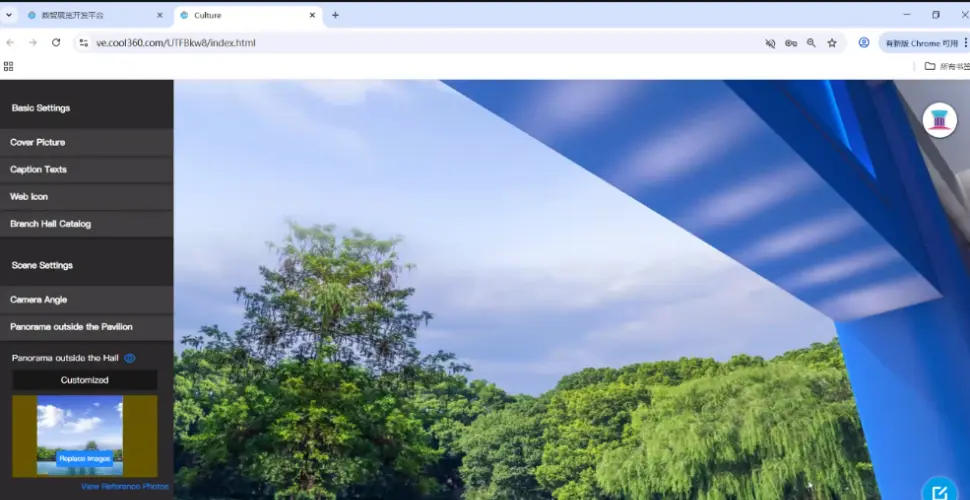Open the password key icon

tap(791, 43)
